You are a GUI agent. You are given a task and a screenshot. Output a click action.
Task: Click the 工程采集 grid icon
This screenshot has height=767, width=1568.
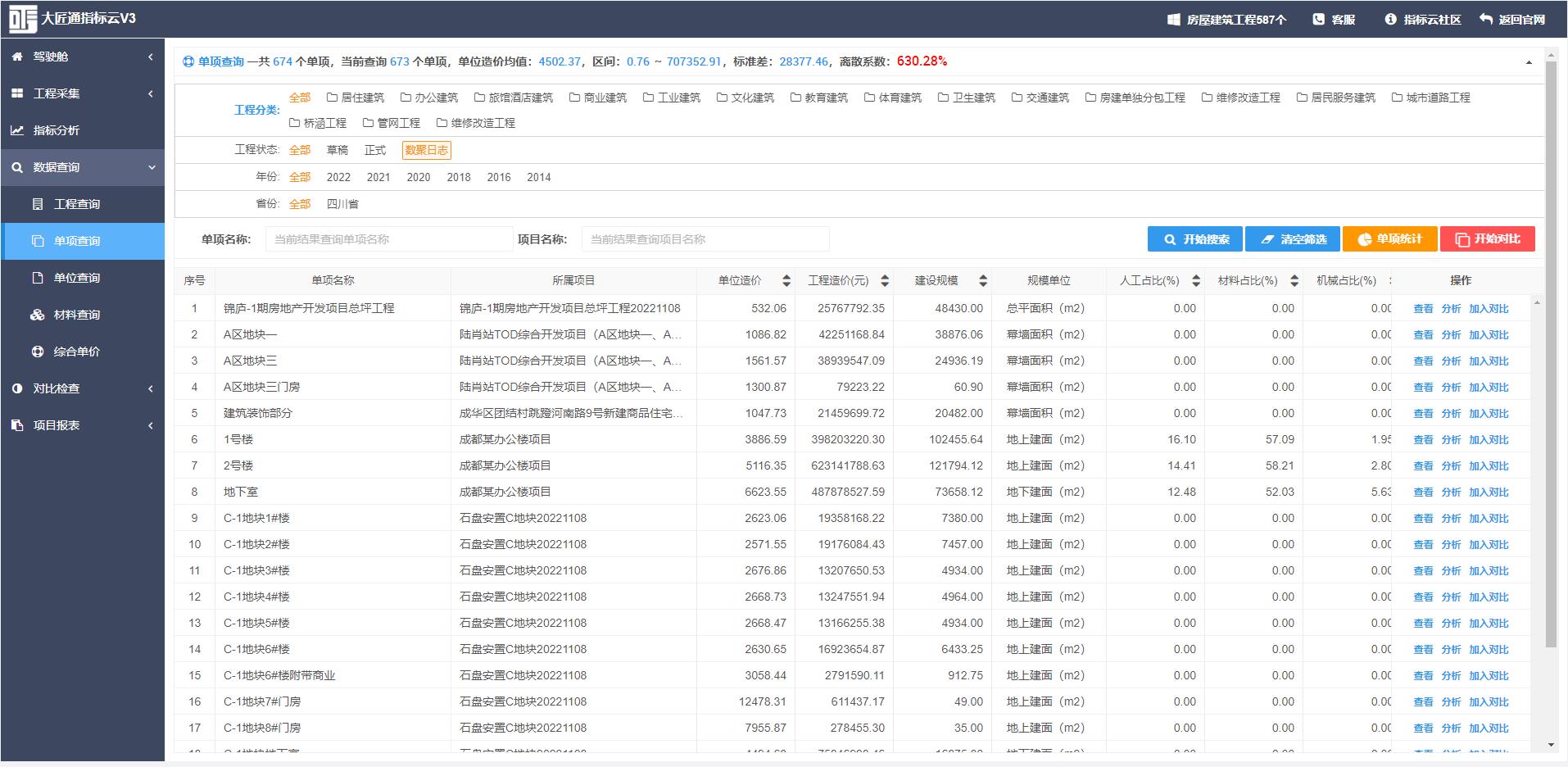click(x=17, y=93)
